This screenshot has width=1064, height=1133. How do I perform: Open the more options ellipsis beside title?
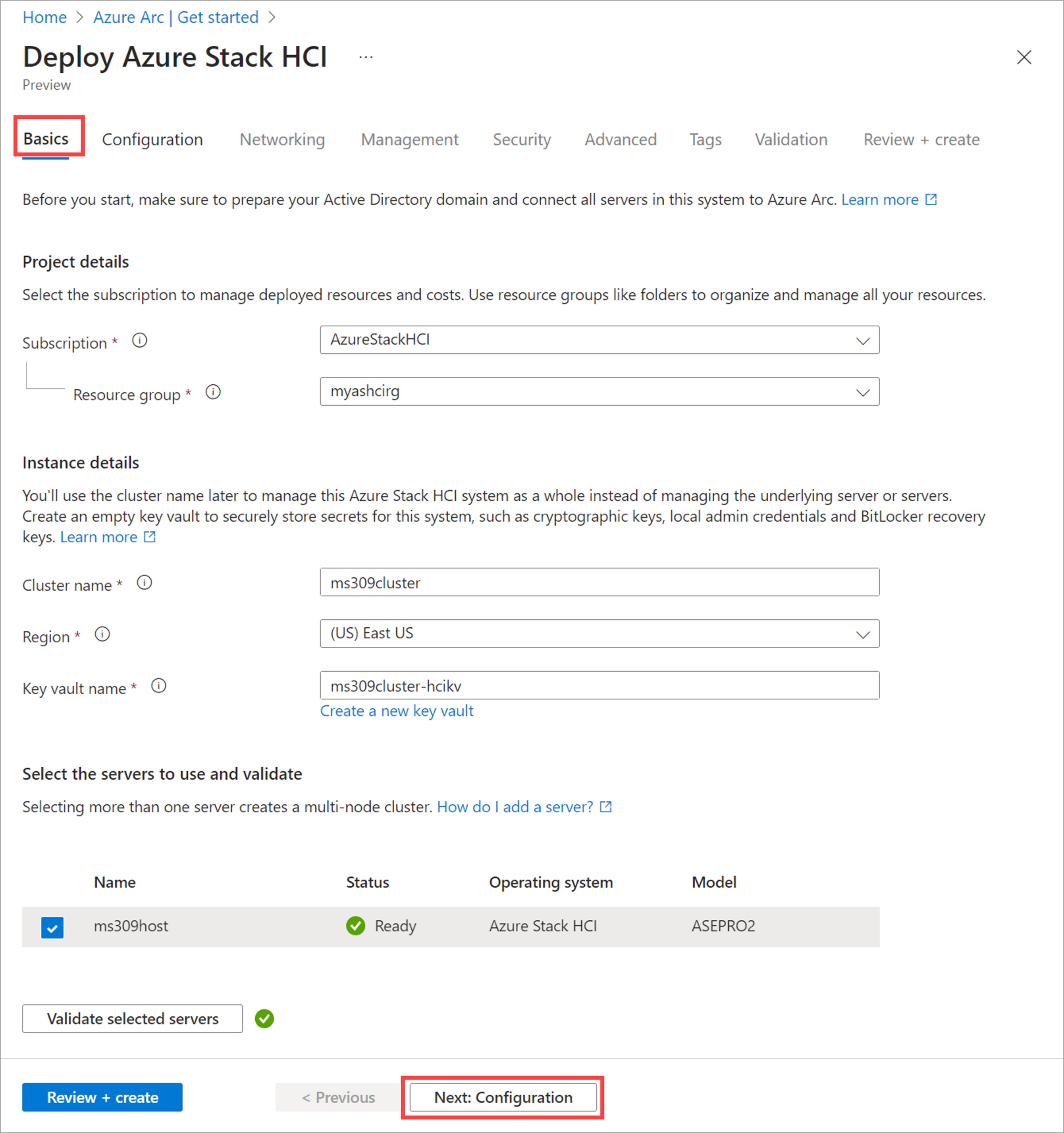366,57
